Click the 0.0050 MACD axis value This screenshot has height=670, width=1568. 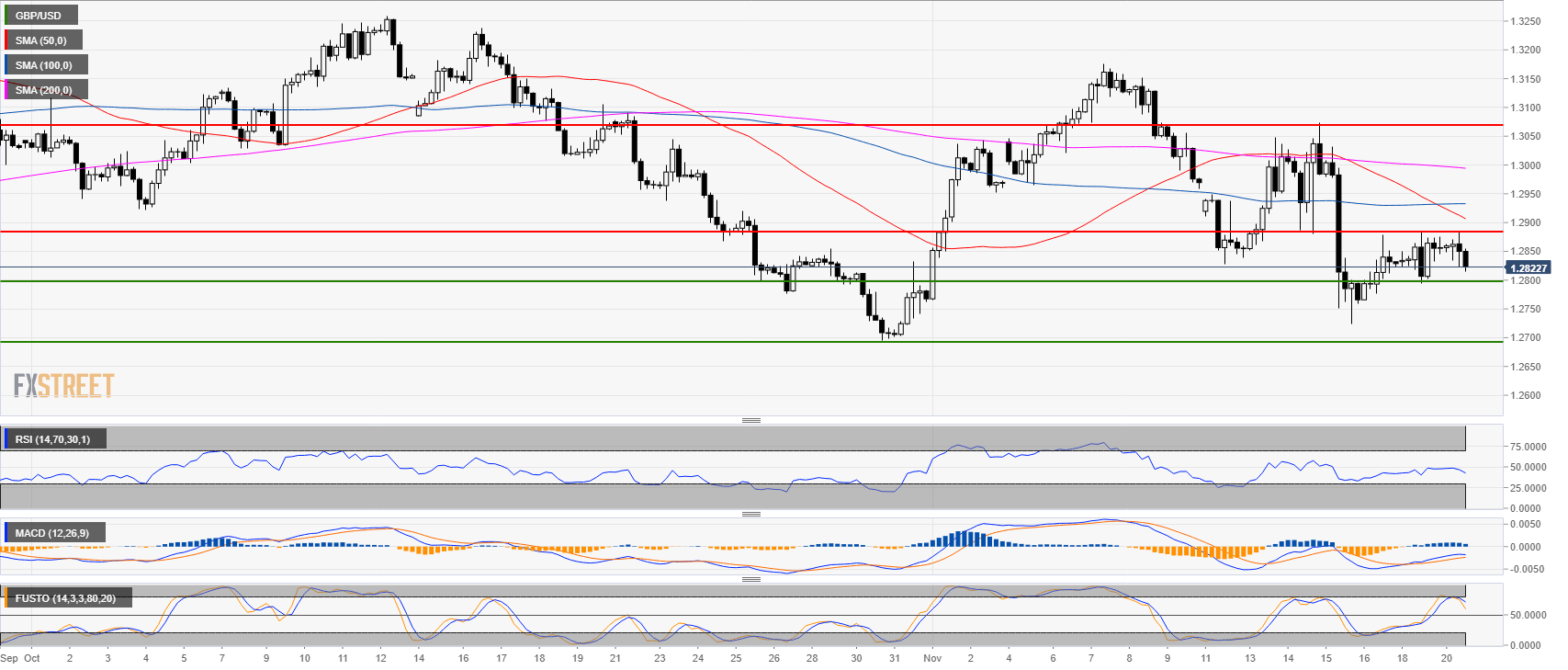[1526, 524]
